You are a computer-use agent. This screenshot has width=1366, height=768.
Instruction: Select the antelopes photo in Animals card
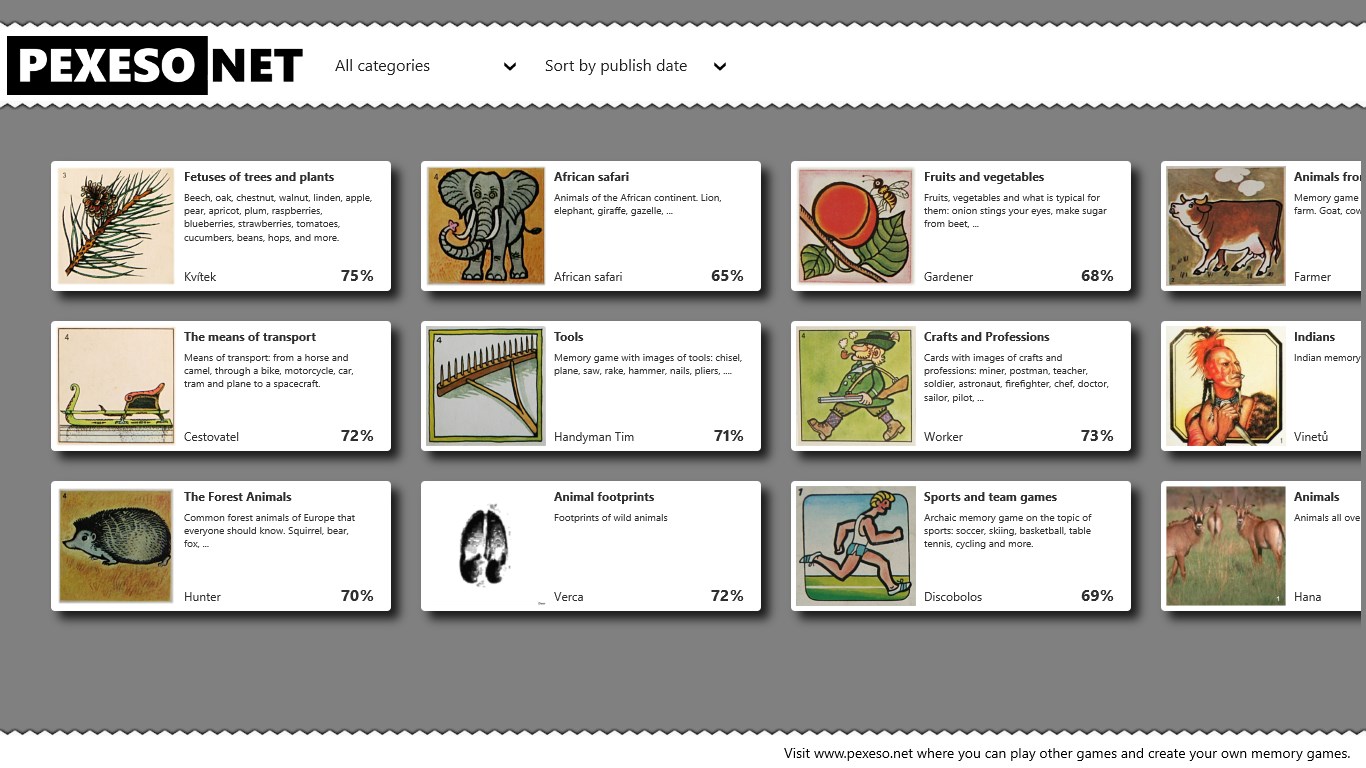coord(1226,546)
